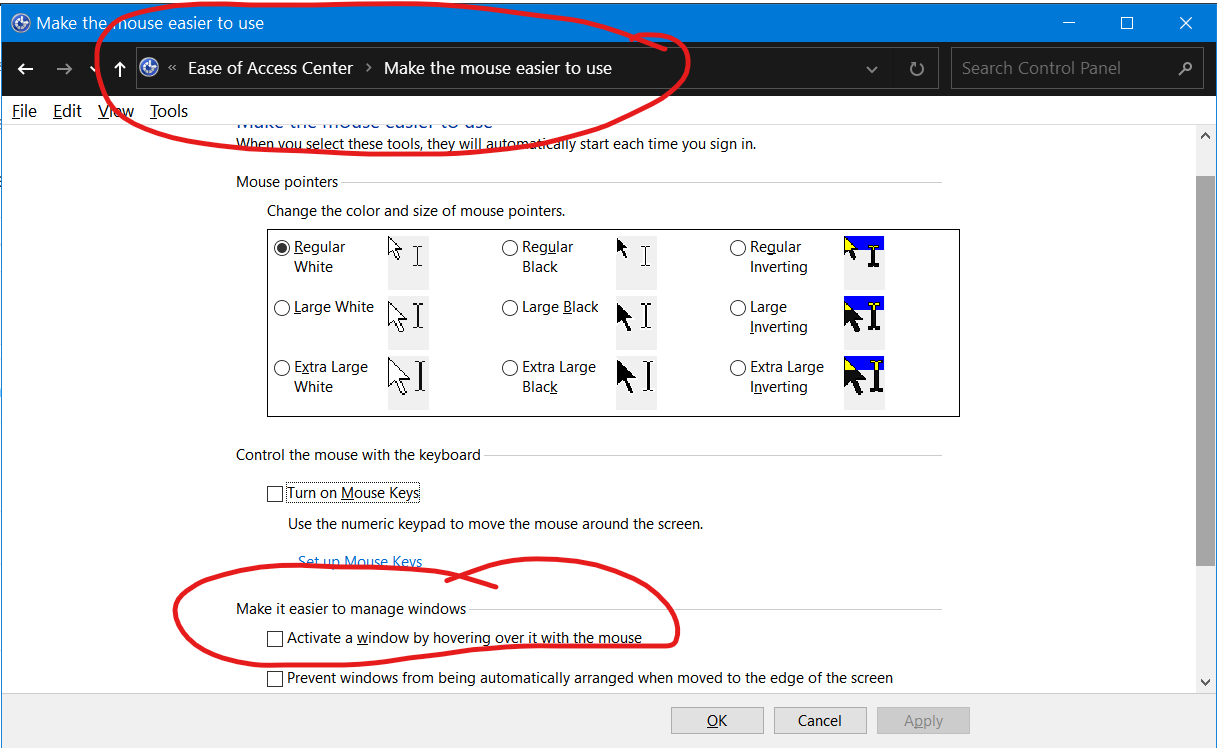Image resolution: width=1217 pixels, height=748 pixels.
Task: Click the Large Inverting pointer preview
Action: click(x=863, y=322)
